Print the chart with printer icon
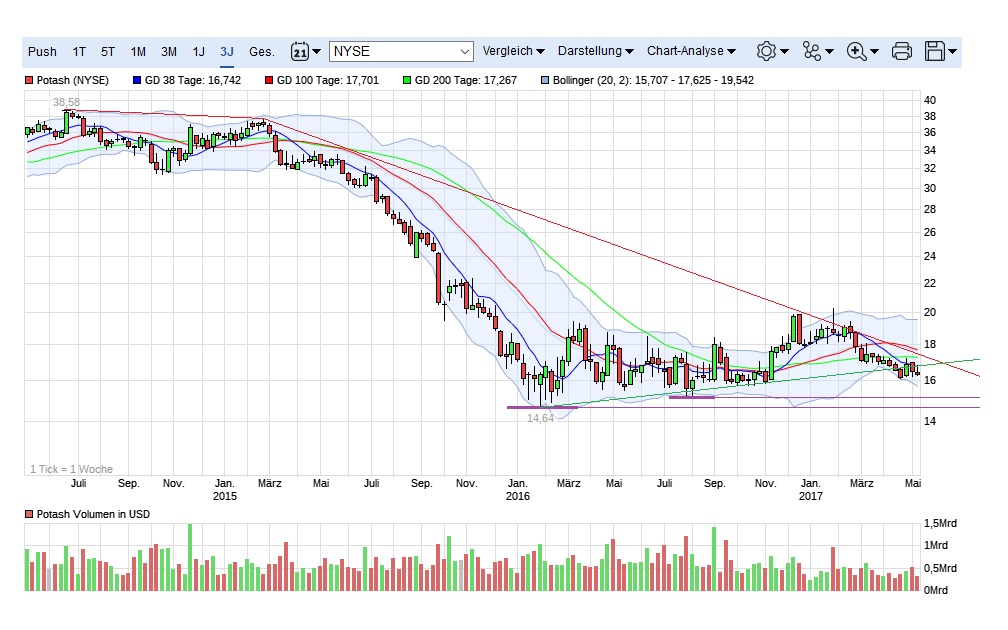1008x630 pixels. [x=901, y=51]
